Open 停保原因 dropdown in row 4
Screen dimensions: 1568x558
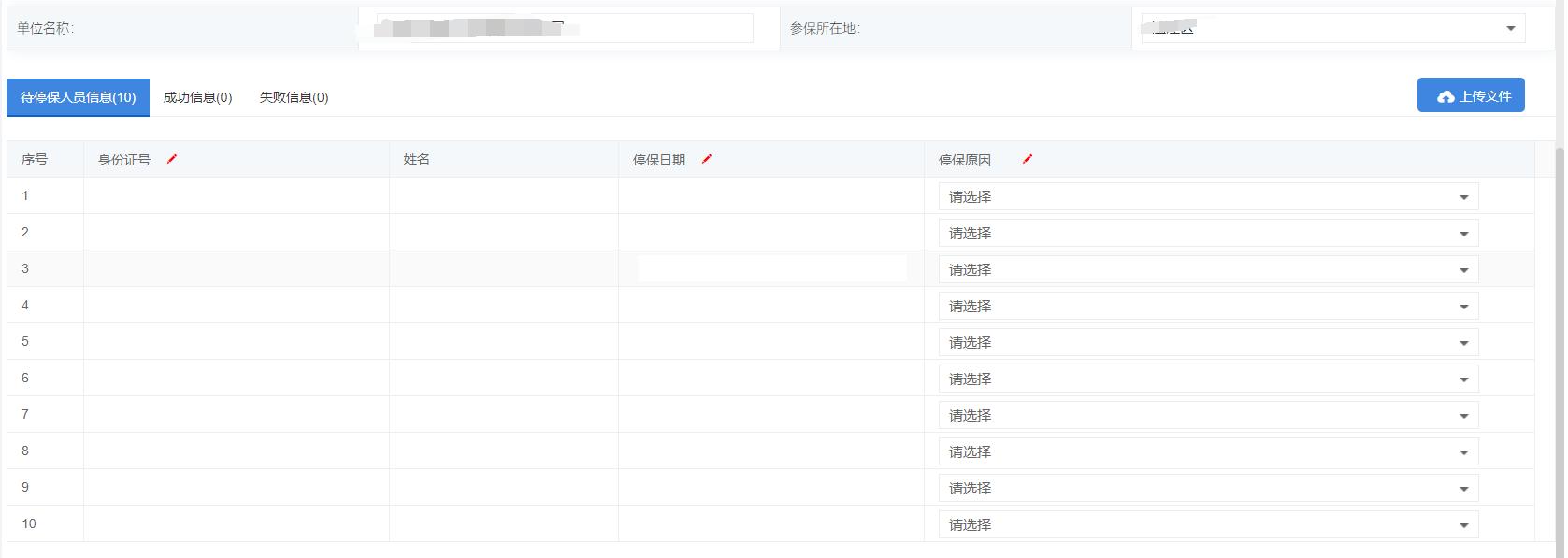1208,306
